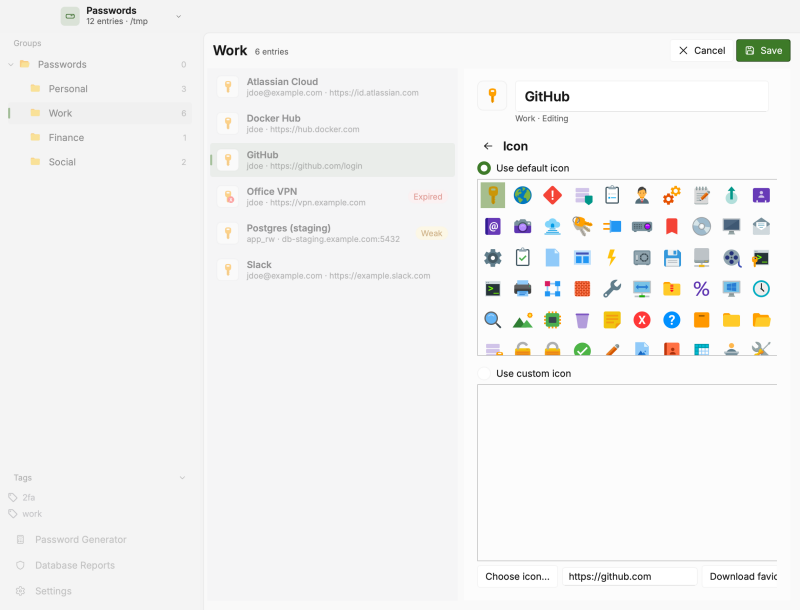Select the currently highlighted key icon
The image size is (800, 610).
pyautogui.click(x=493, y=195)
